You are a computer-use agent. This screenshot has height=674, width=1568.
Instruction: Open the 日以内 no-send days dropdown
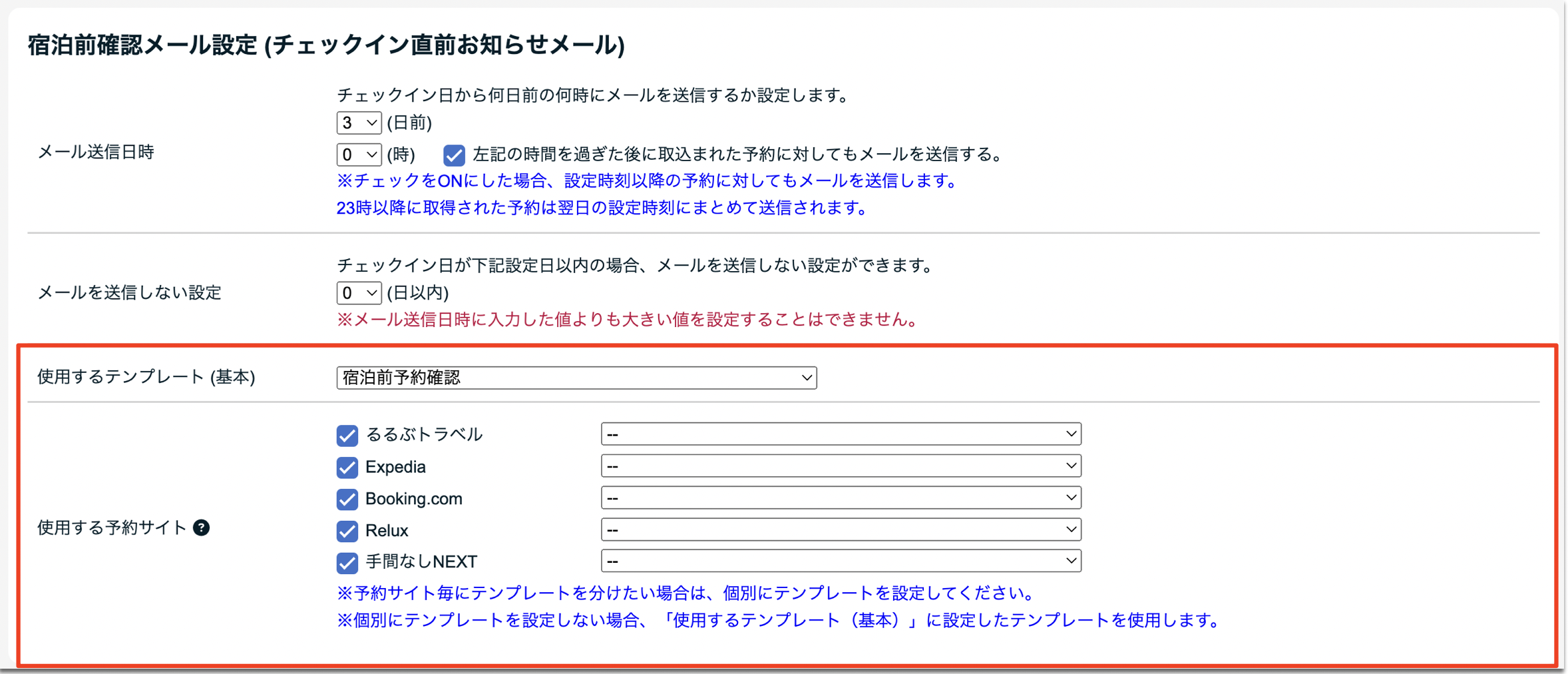pyautogui.click(x=359, y=293)
